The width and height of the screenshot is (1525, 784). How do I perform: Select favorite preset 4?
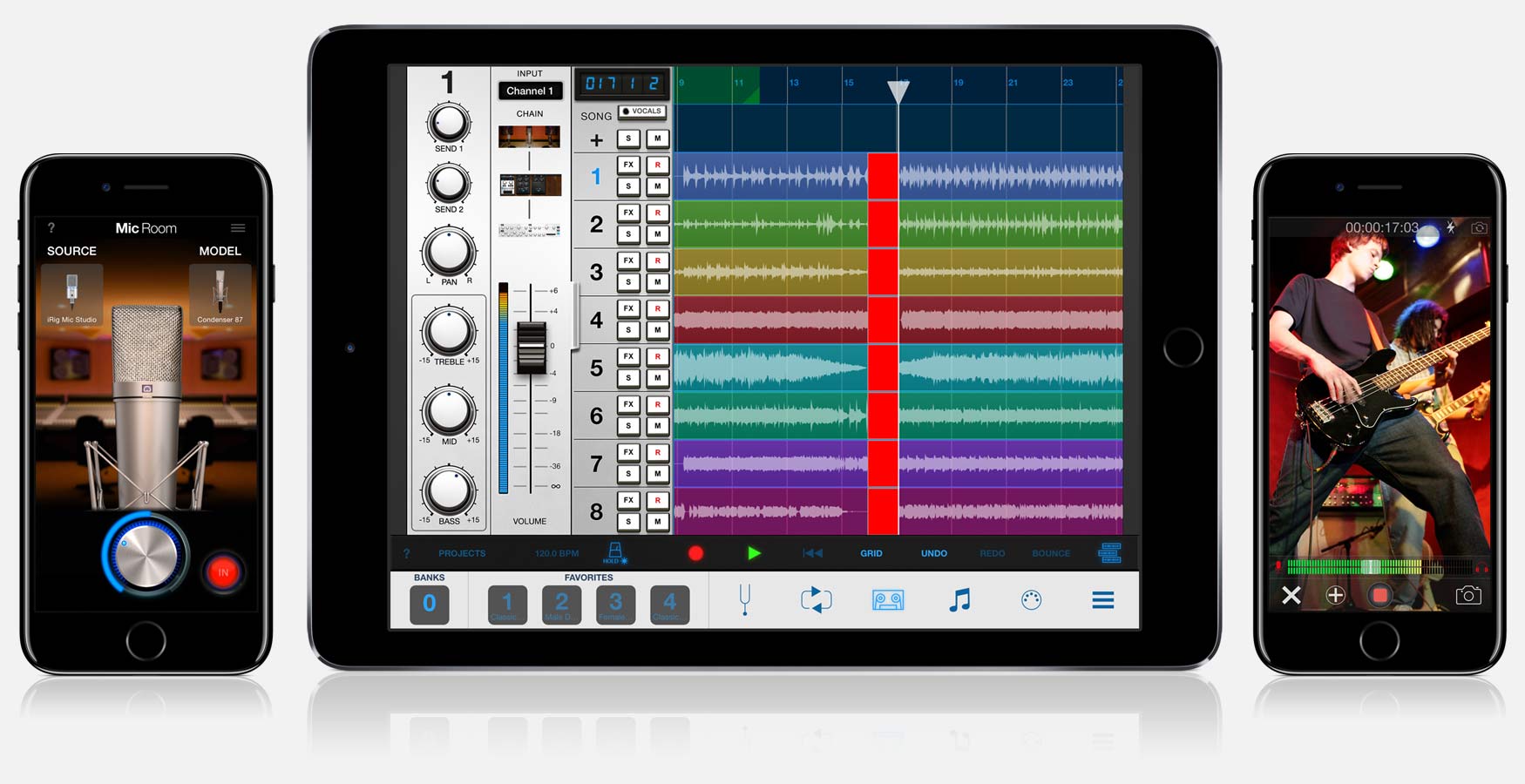[x=669, y=605]
